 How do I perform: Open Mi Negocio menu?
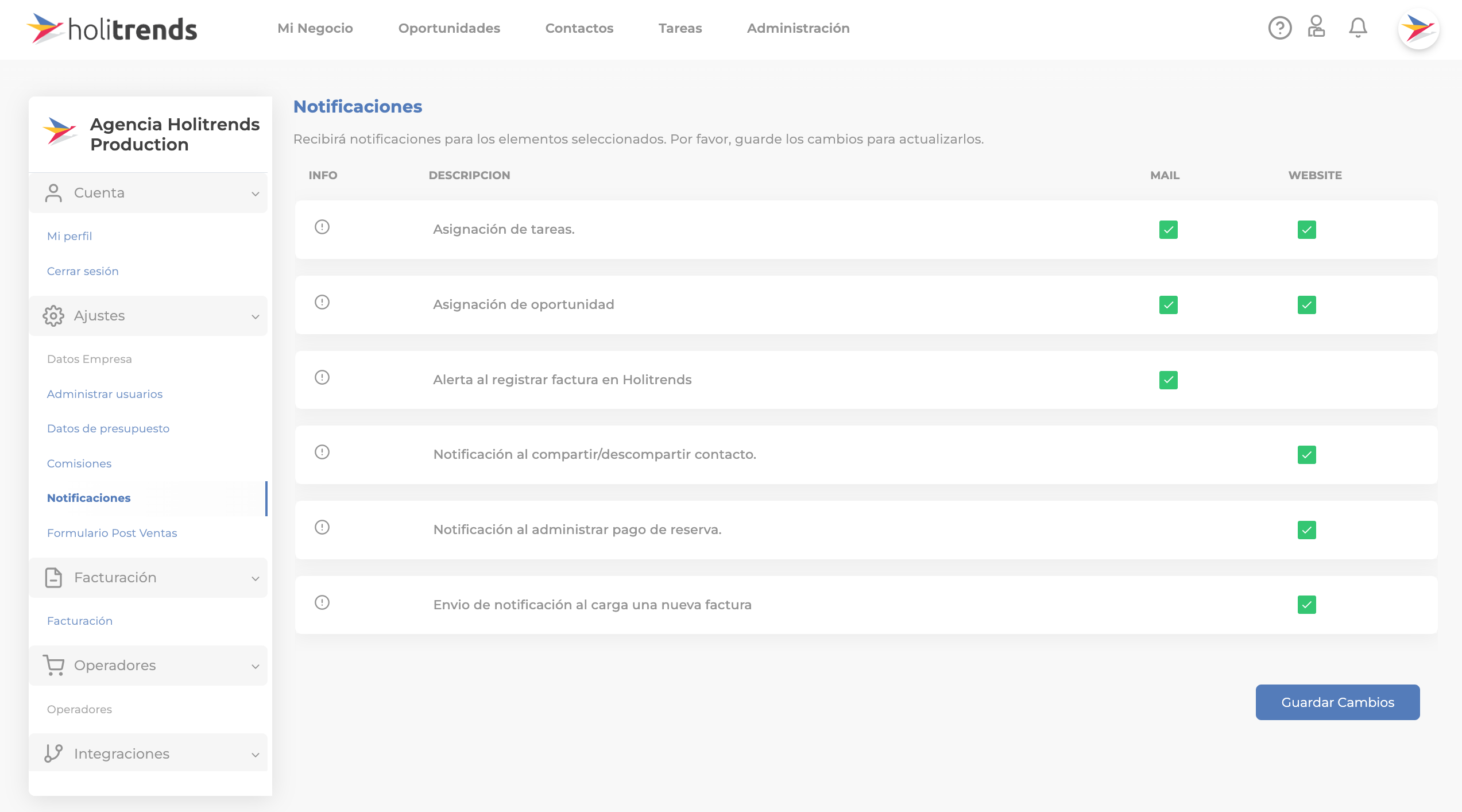pos(315,28)
